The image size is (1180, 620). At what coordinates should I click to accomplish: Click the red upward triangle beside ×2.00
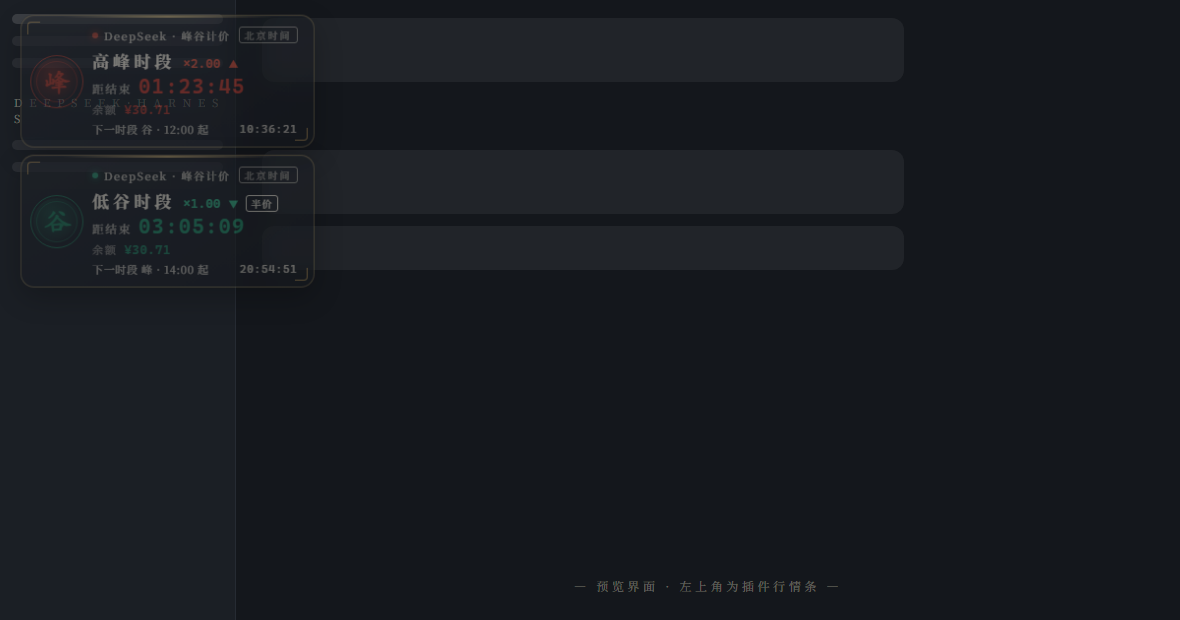tap(233, 64)
